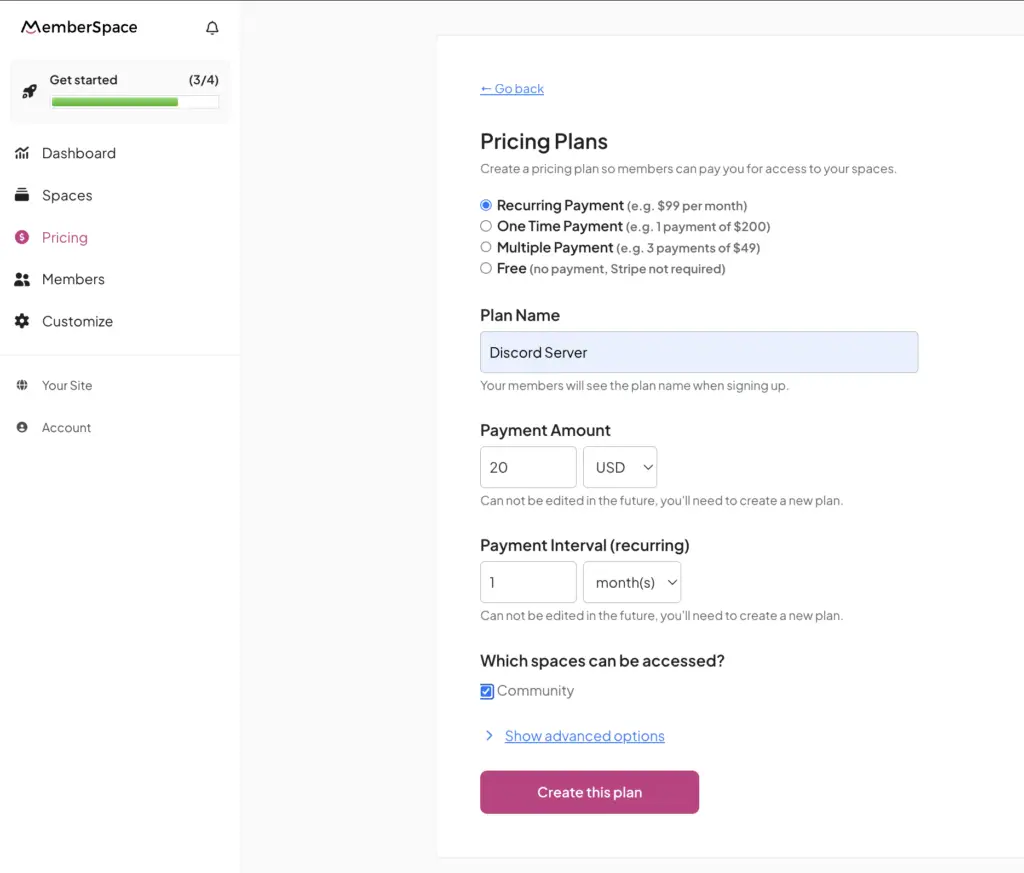
Task: Expand the advanced options chevron
Action: (x=489, y=736)
